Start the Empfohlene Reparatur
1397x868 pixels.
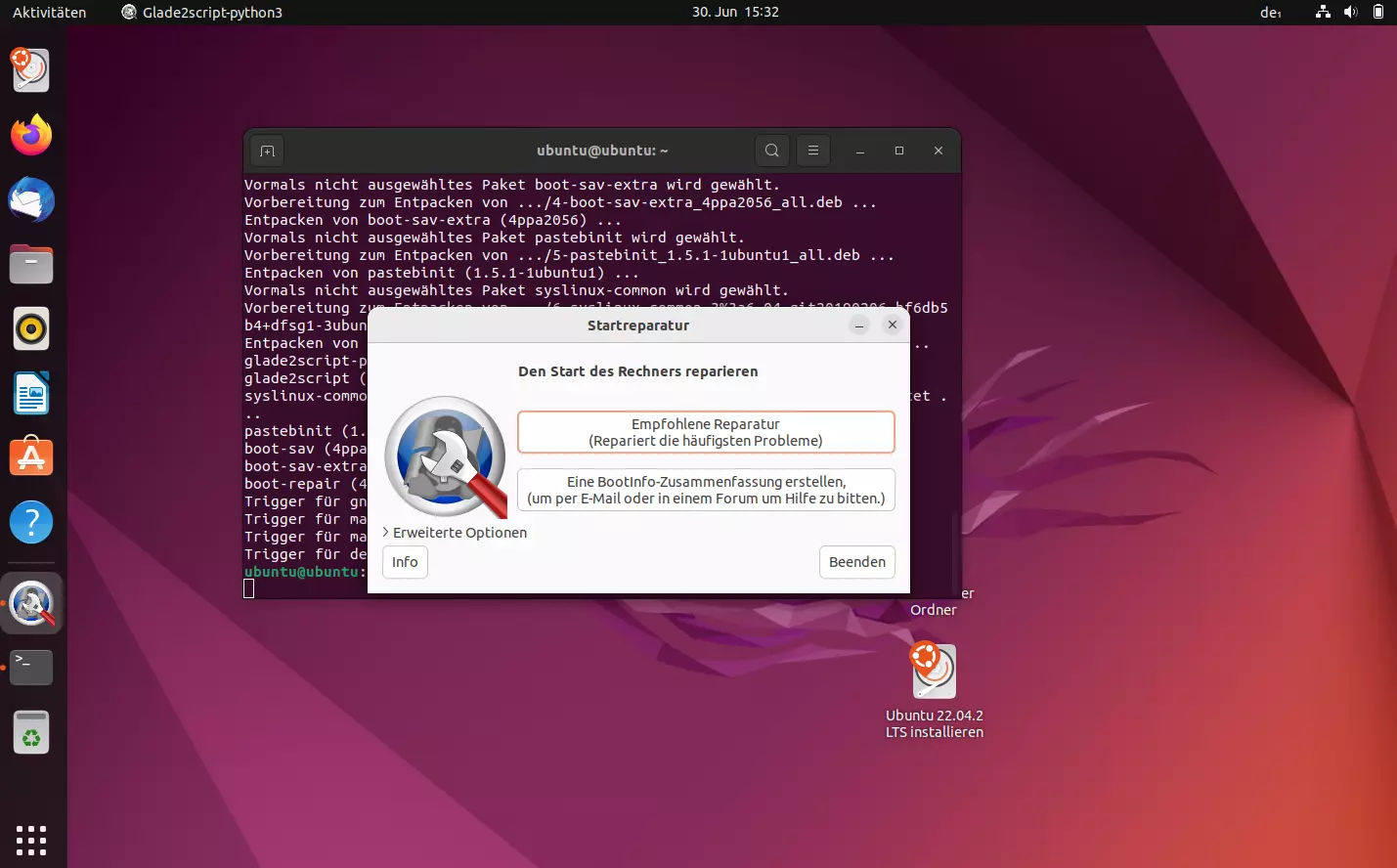click(x=706, y=431)
